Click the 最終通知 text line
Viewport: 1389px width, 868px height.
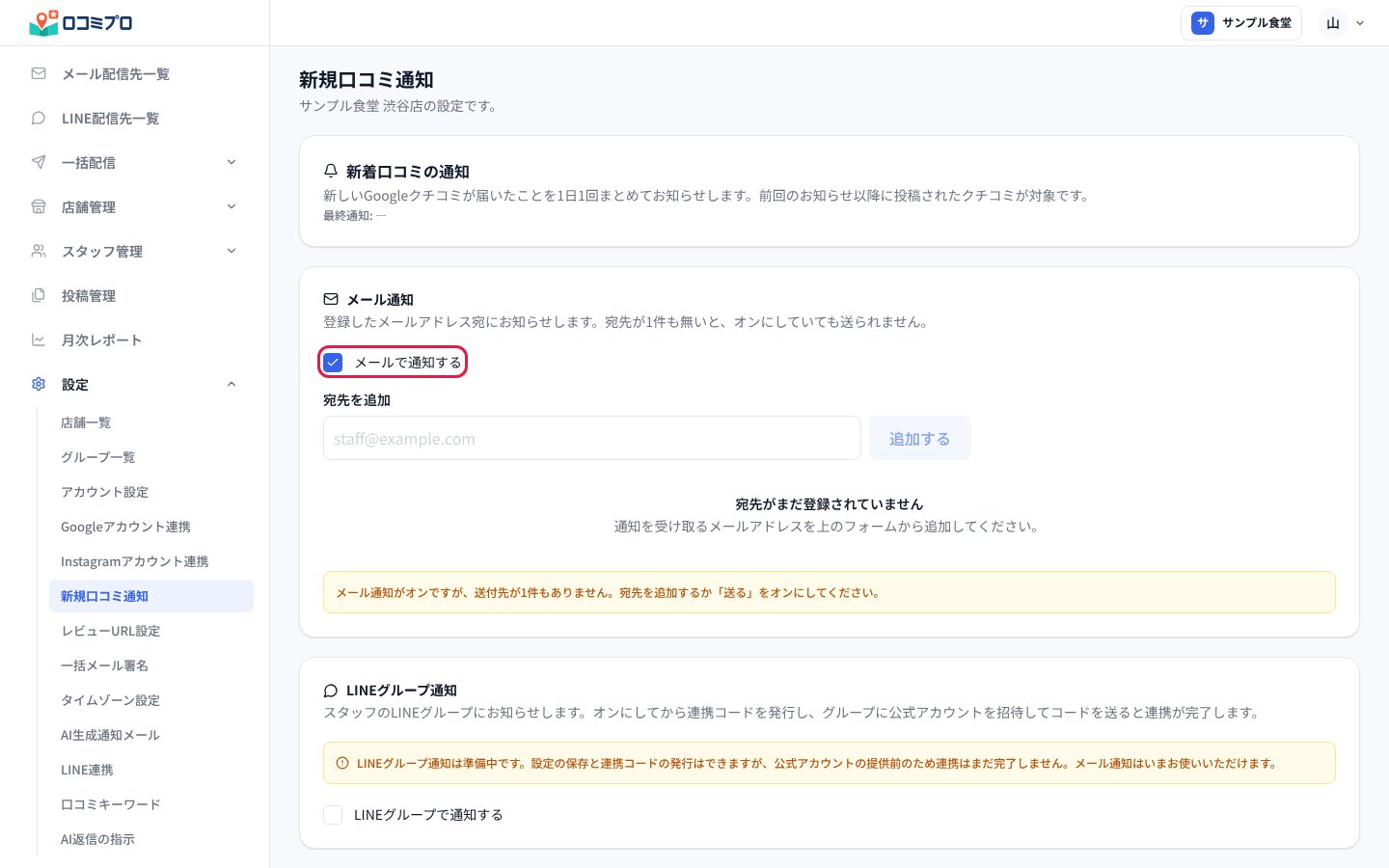(355, 216)
